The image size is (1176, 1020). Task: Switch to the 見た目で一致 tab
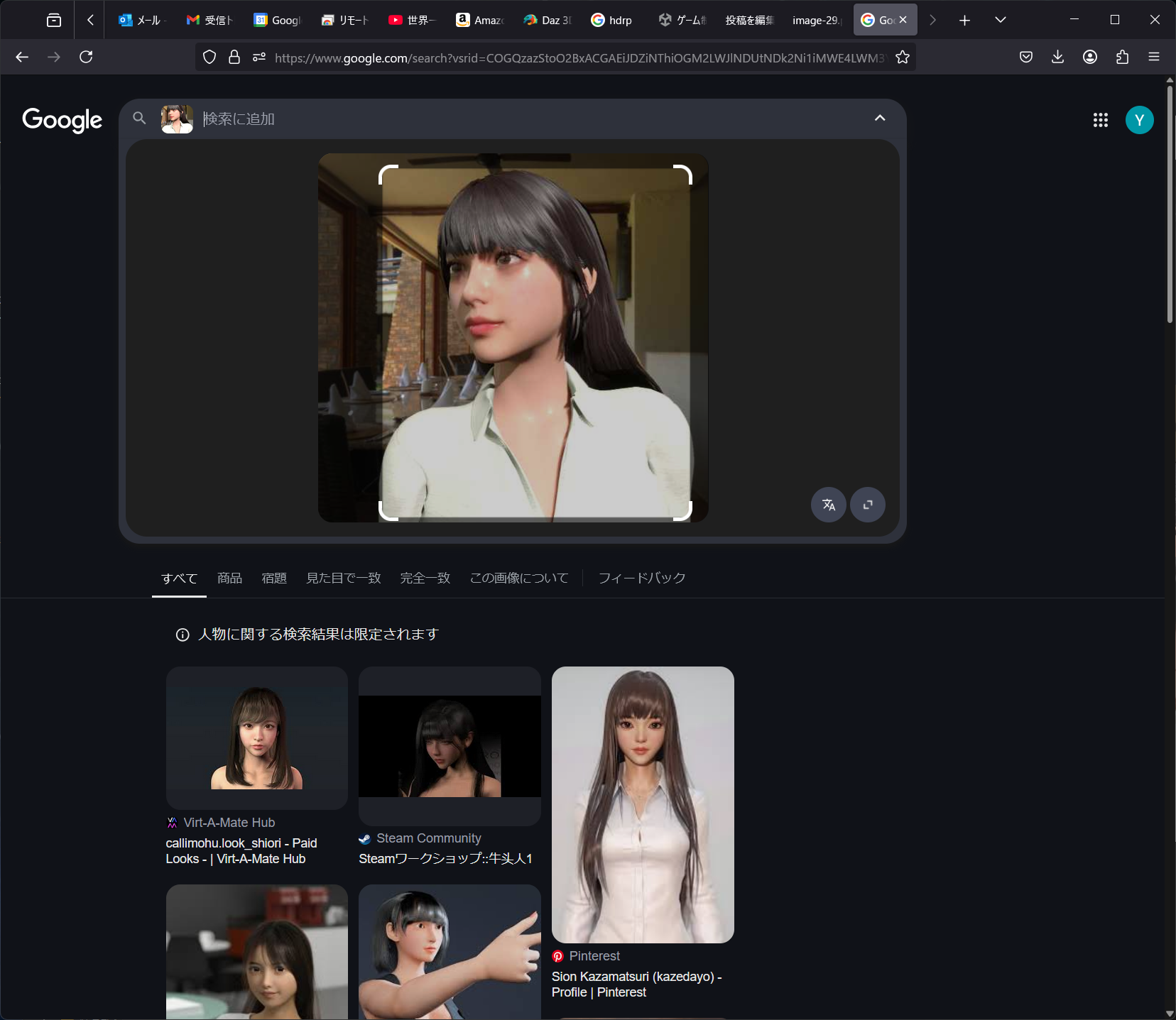coord(343,578)
